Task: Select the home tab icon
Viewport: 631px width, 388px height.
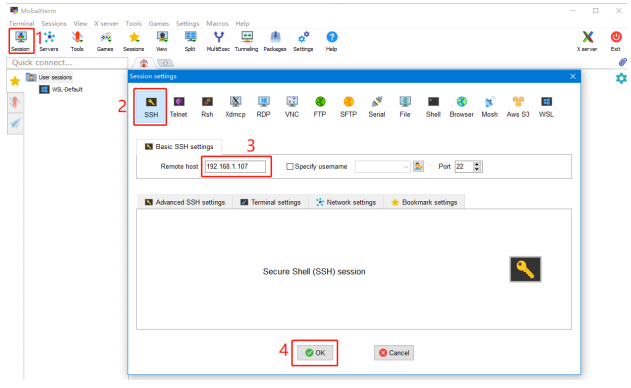Action: [144, 63]
